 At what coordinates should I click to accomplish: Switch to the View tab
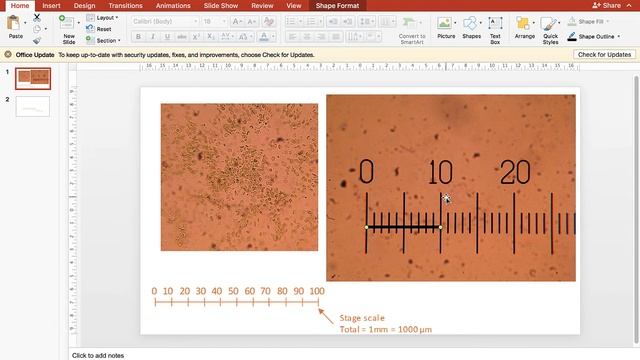(293, 6)
